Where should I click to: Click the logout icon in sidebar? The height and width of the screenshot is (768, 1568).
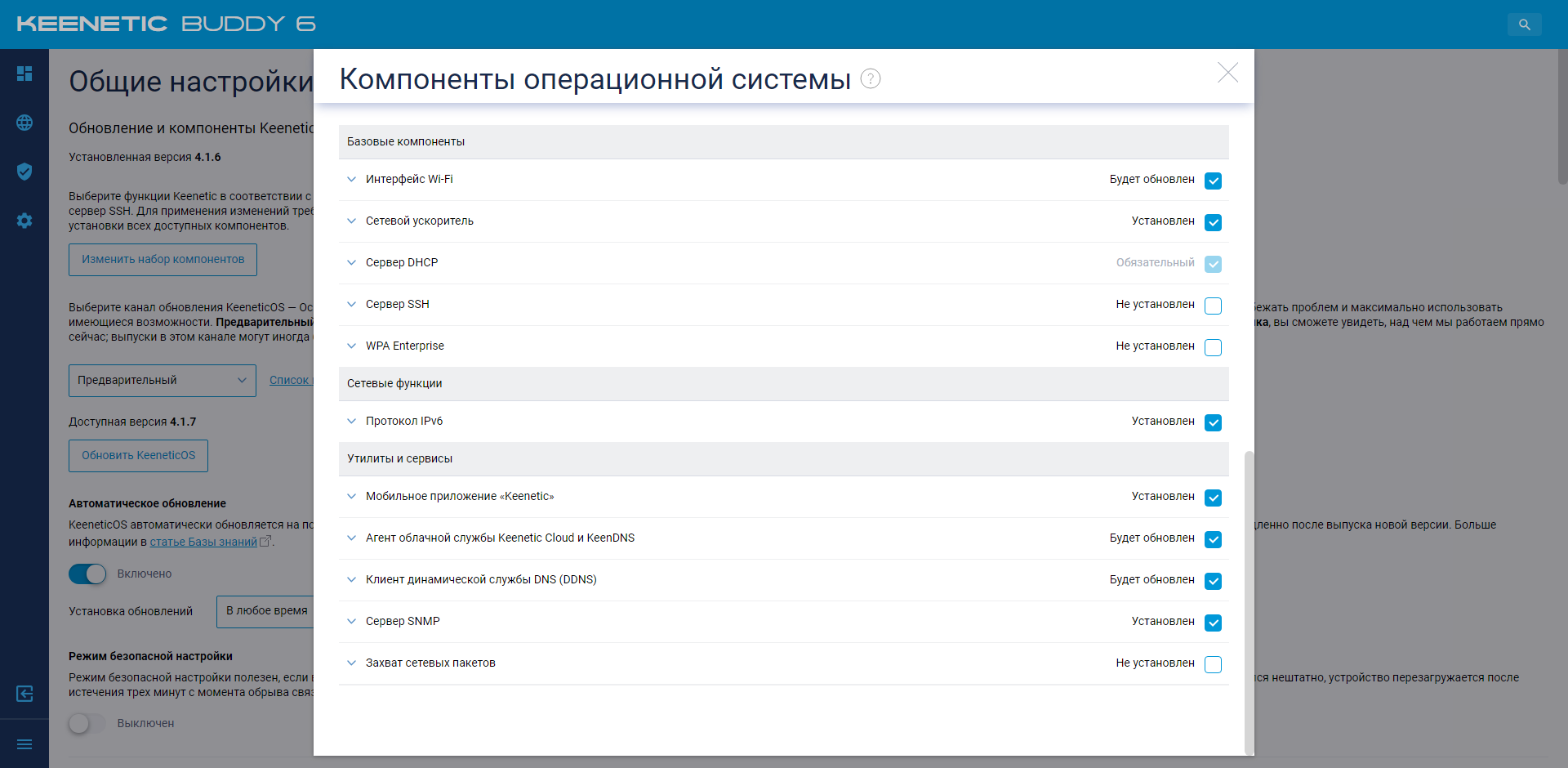[x=24, y=694]
